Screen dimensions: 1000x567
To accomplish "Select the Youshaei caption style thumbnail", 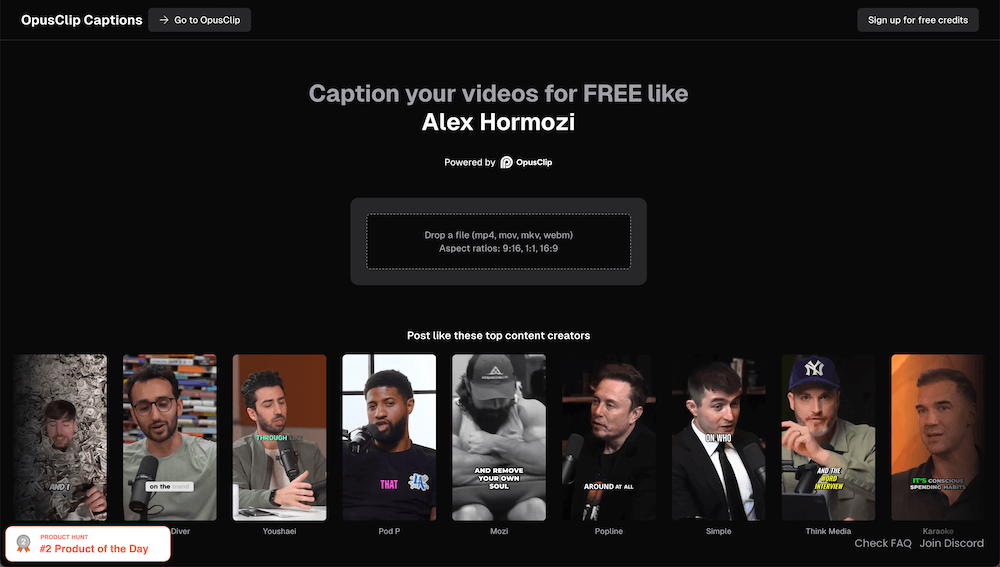I will [x=279, y=438].
